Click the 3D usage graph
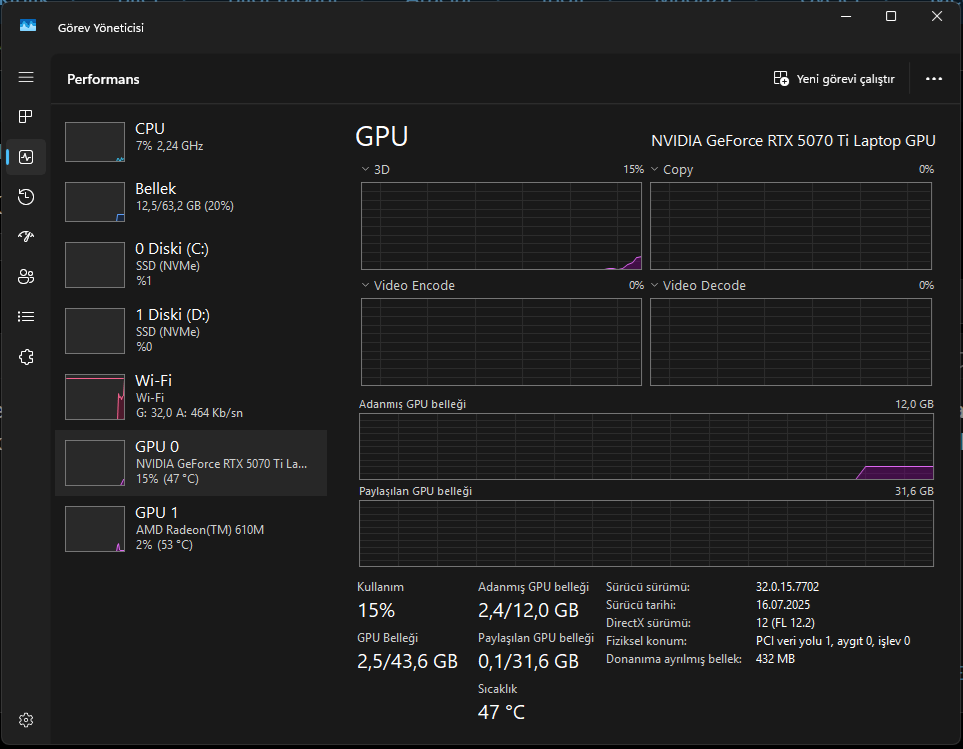This screenshot has width=963, height=749. 501,226
